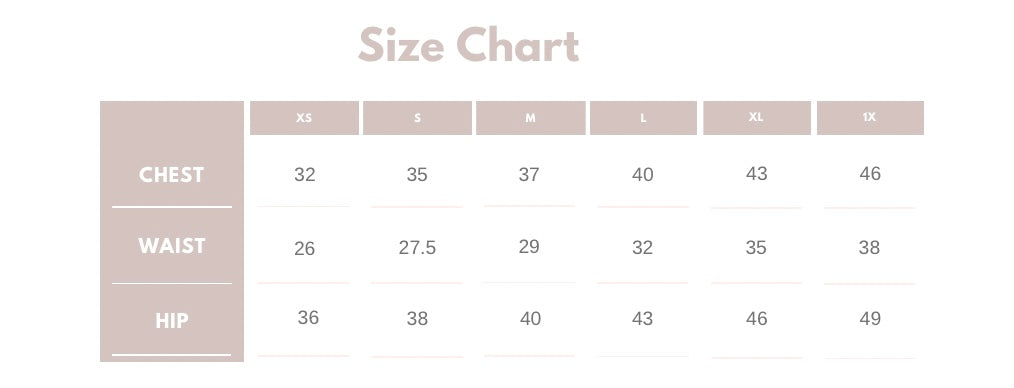This screenshot has height=388, width=1014.
Task: Click the 1X waist value 38
Action: point(869,248)
